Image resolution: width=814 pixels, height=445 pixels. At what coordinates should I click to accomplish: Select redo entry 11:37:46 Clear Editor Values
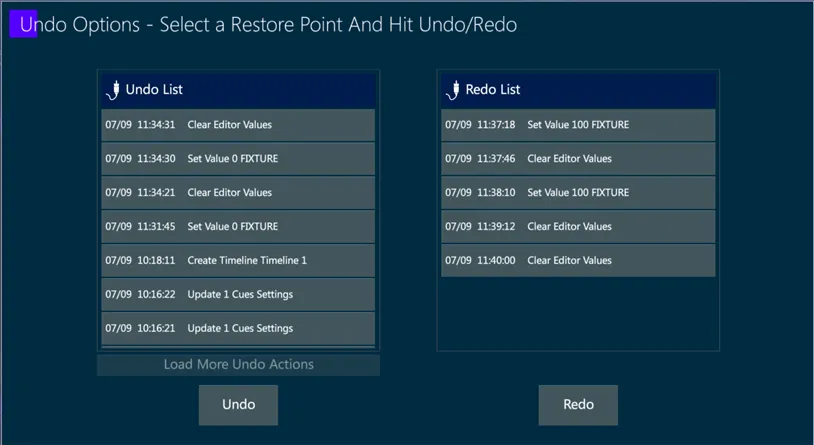[x=578, y=158]
